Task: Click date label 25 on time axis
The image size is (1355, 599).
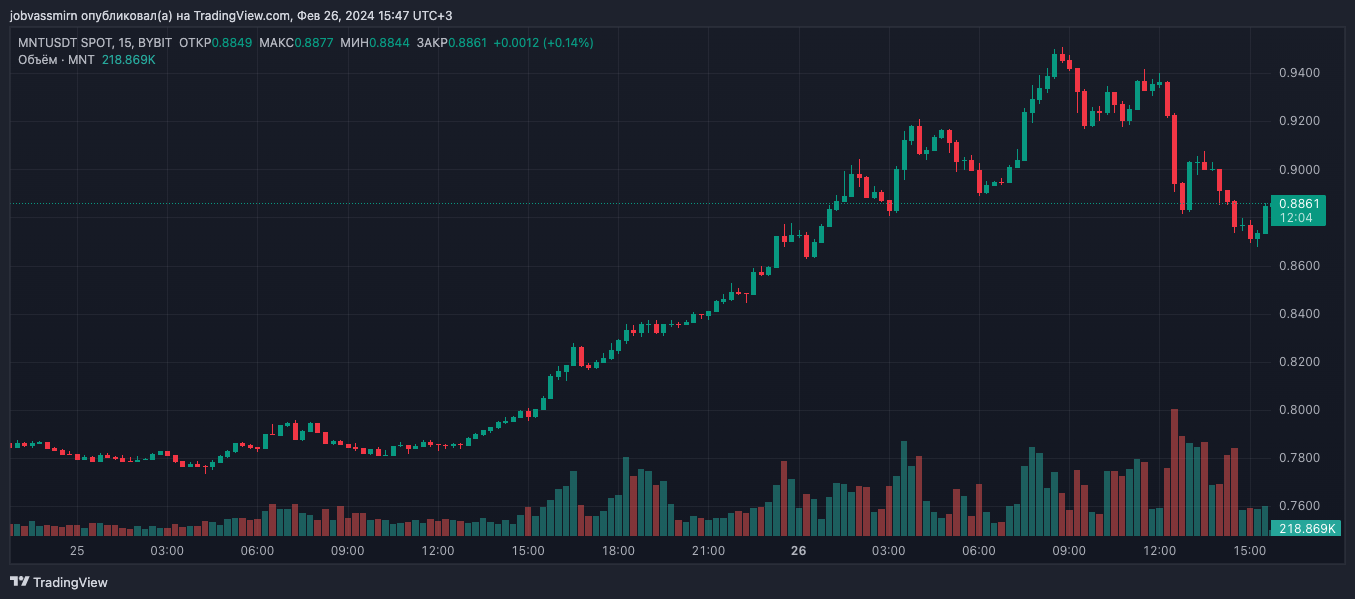Action: click(77, 551)
